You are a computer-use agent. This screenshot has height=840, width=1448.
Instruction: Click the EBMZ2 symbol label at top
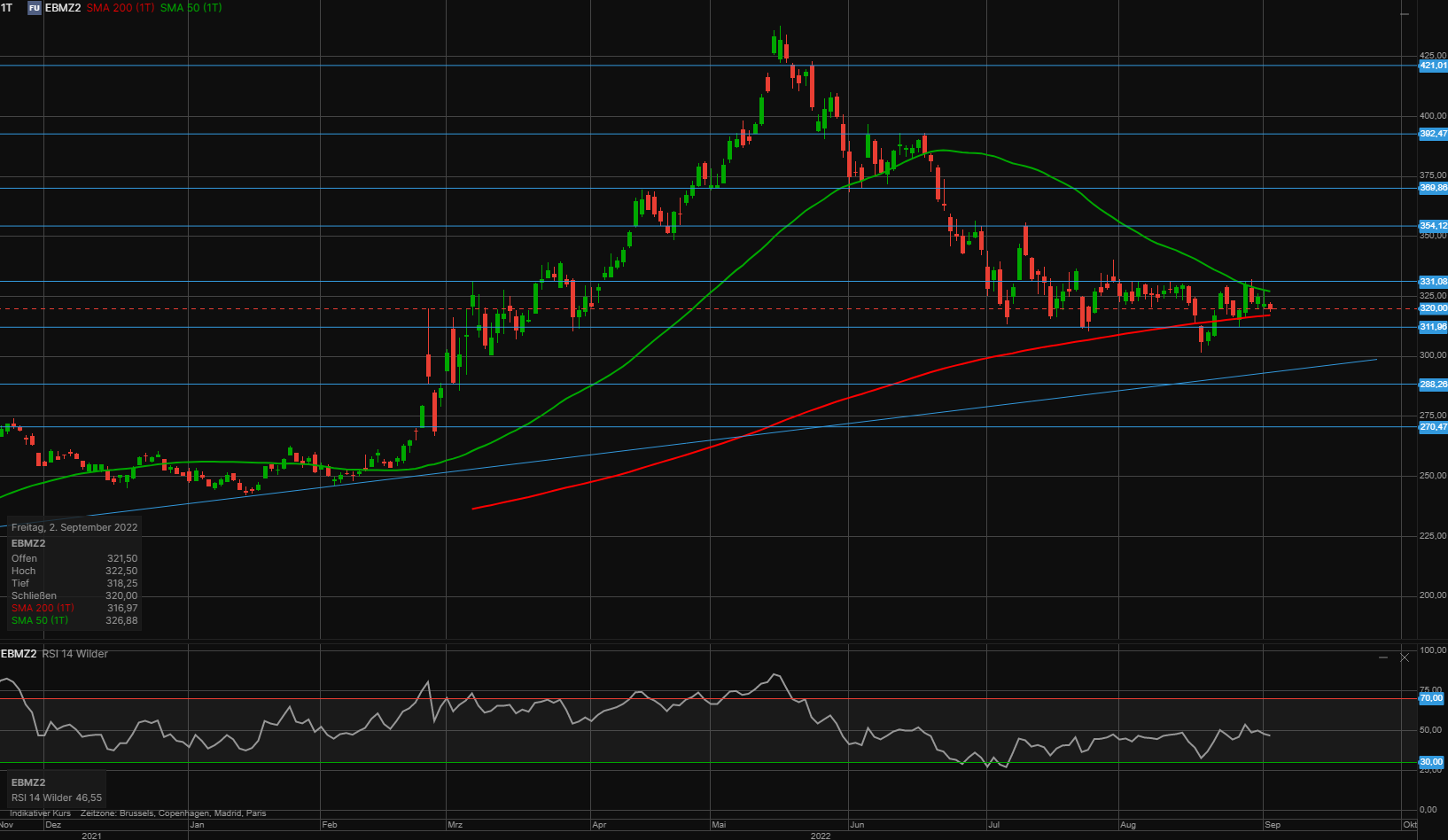coord(63,8)
